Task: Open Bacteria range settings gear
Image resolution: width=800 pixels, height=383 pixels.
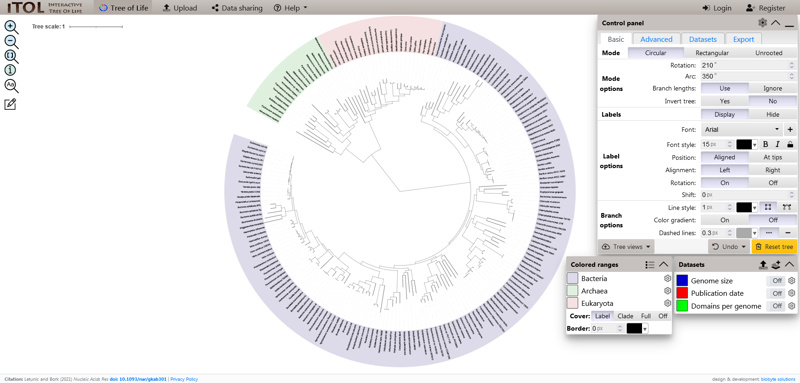Action: tap(666, 278)
